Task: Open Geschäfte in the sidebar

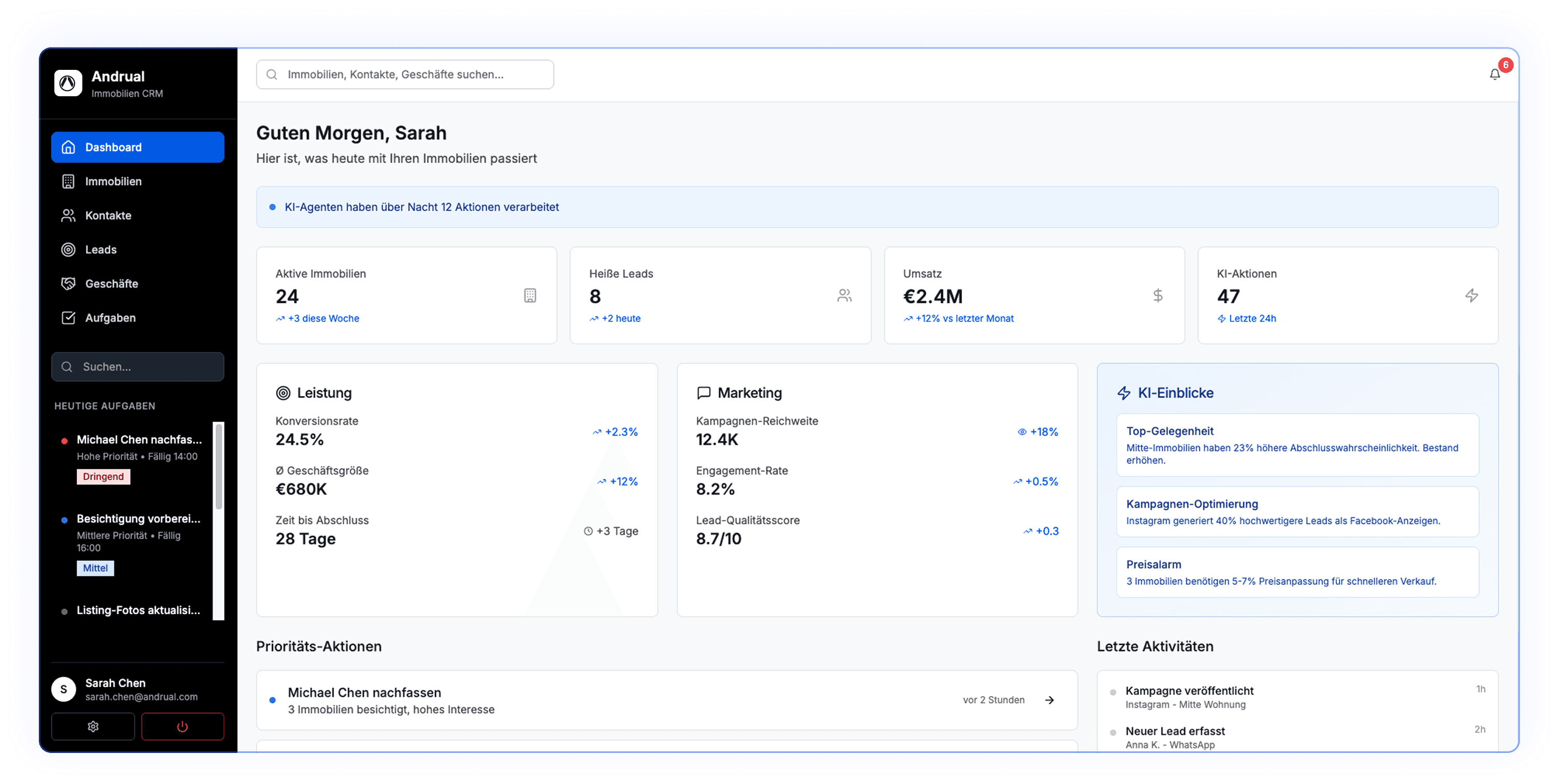Action: click(111, 284)
